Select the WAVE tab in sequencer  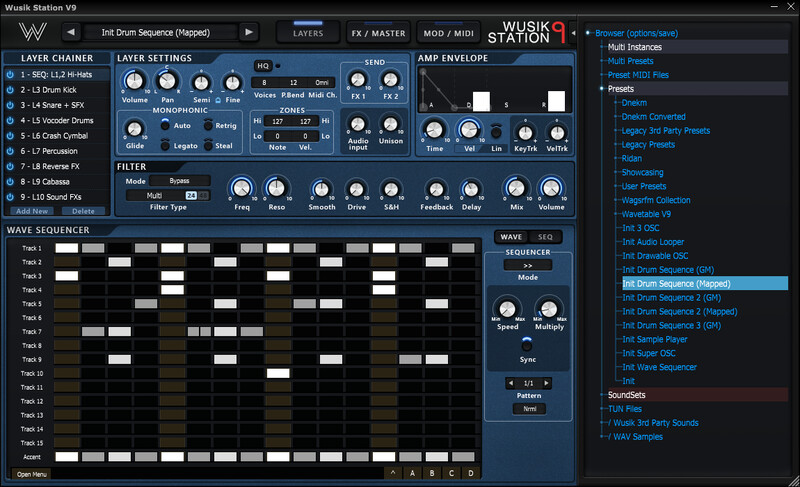[x=511, y=237]
